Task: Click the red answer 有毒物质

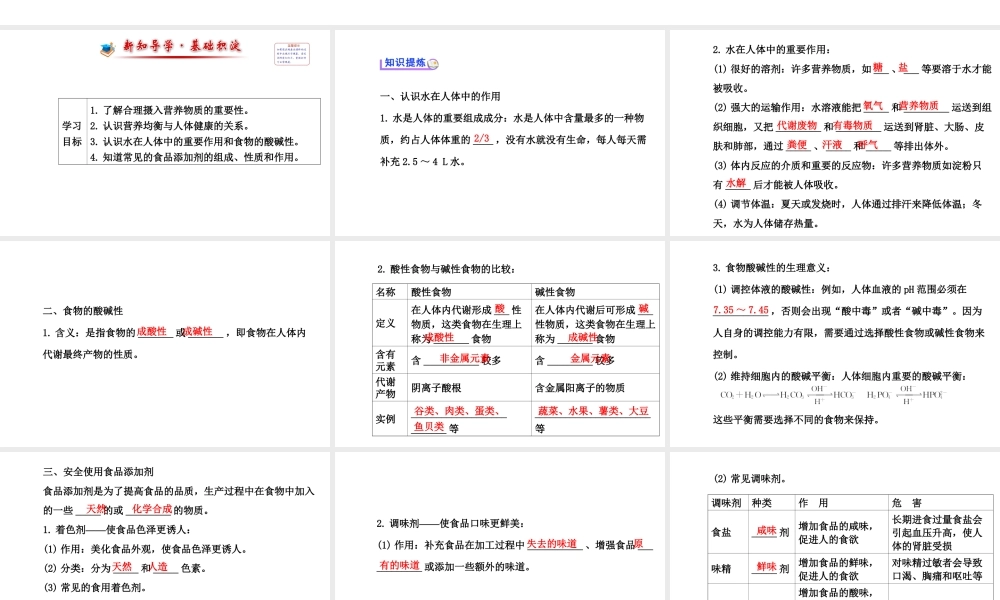Action: coord(853,126)
